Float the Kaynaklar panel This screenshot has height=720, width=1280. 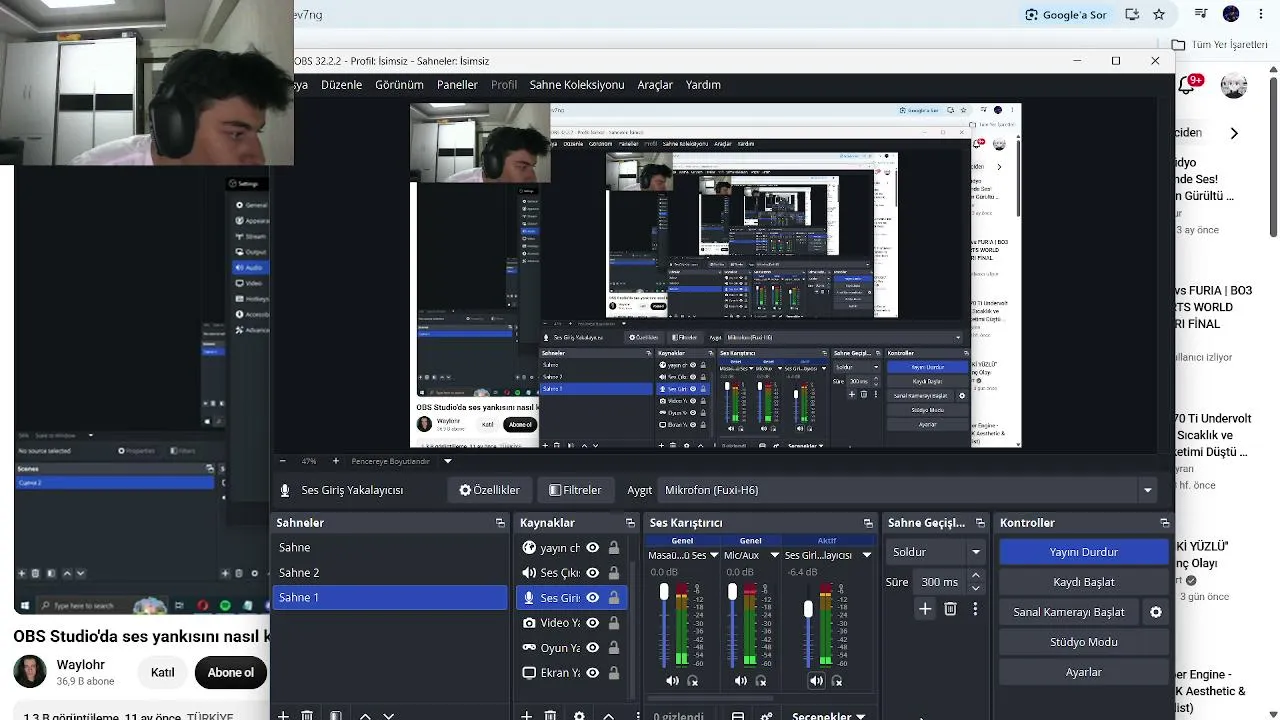click(x=630, y=523)
